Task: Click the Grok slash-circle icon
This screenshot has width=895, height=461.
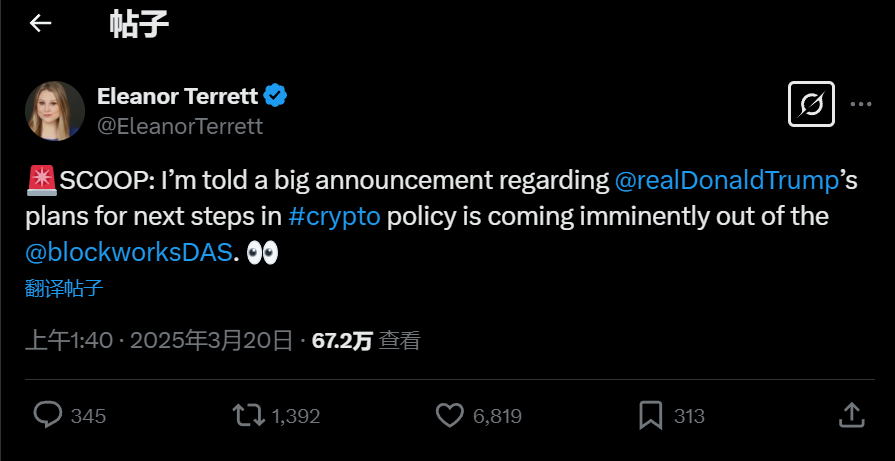Action: [811, 103]
